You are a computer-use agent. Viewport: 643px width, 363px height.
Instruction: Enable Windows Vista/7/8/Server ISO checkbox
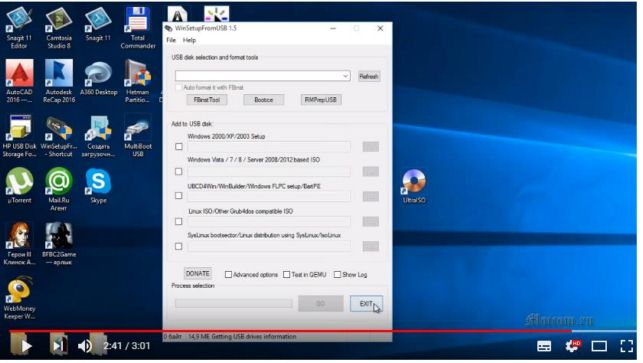coord(179,171)
